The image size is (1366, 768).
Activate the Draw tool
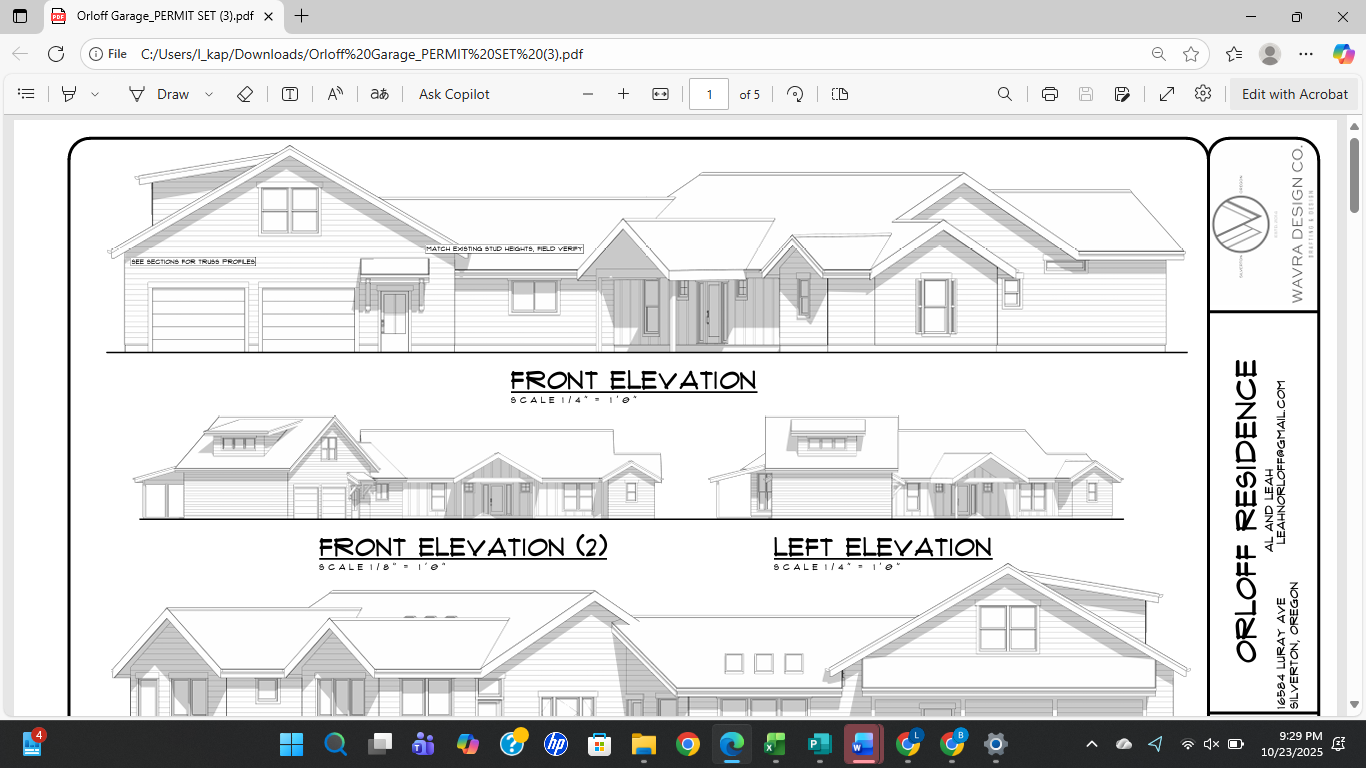(x=159, y=94)
